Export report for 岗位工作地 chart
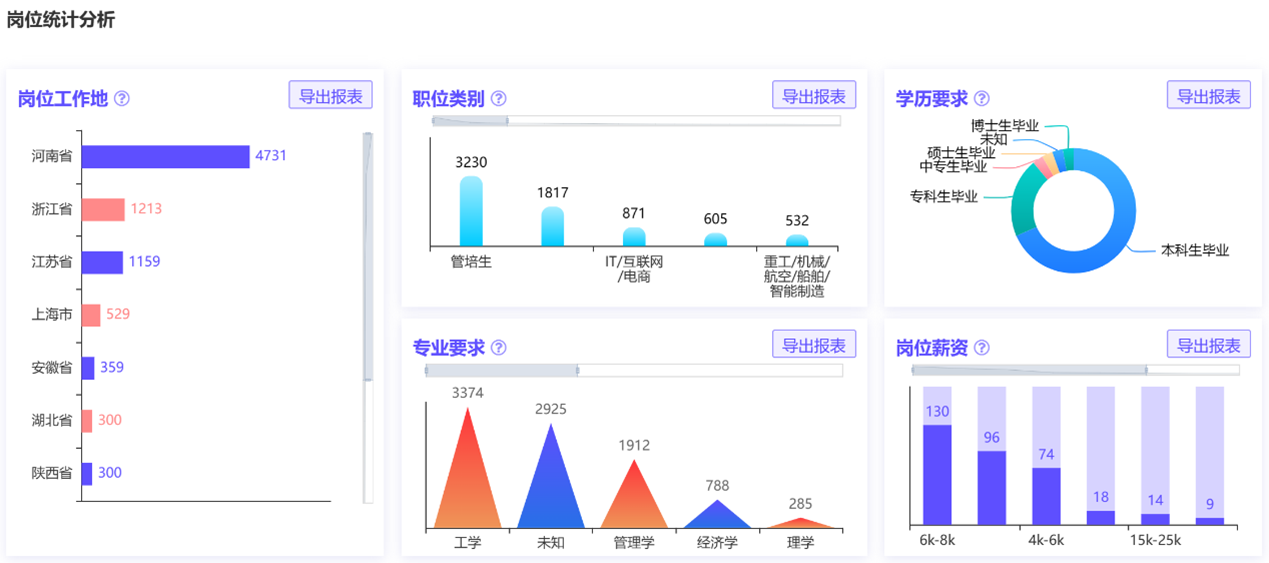This screenshot has height=563, width=1269. (x=330, y=95)
